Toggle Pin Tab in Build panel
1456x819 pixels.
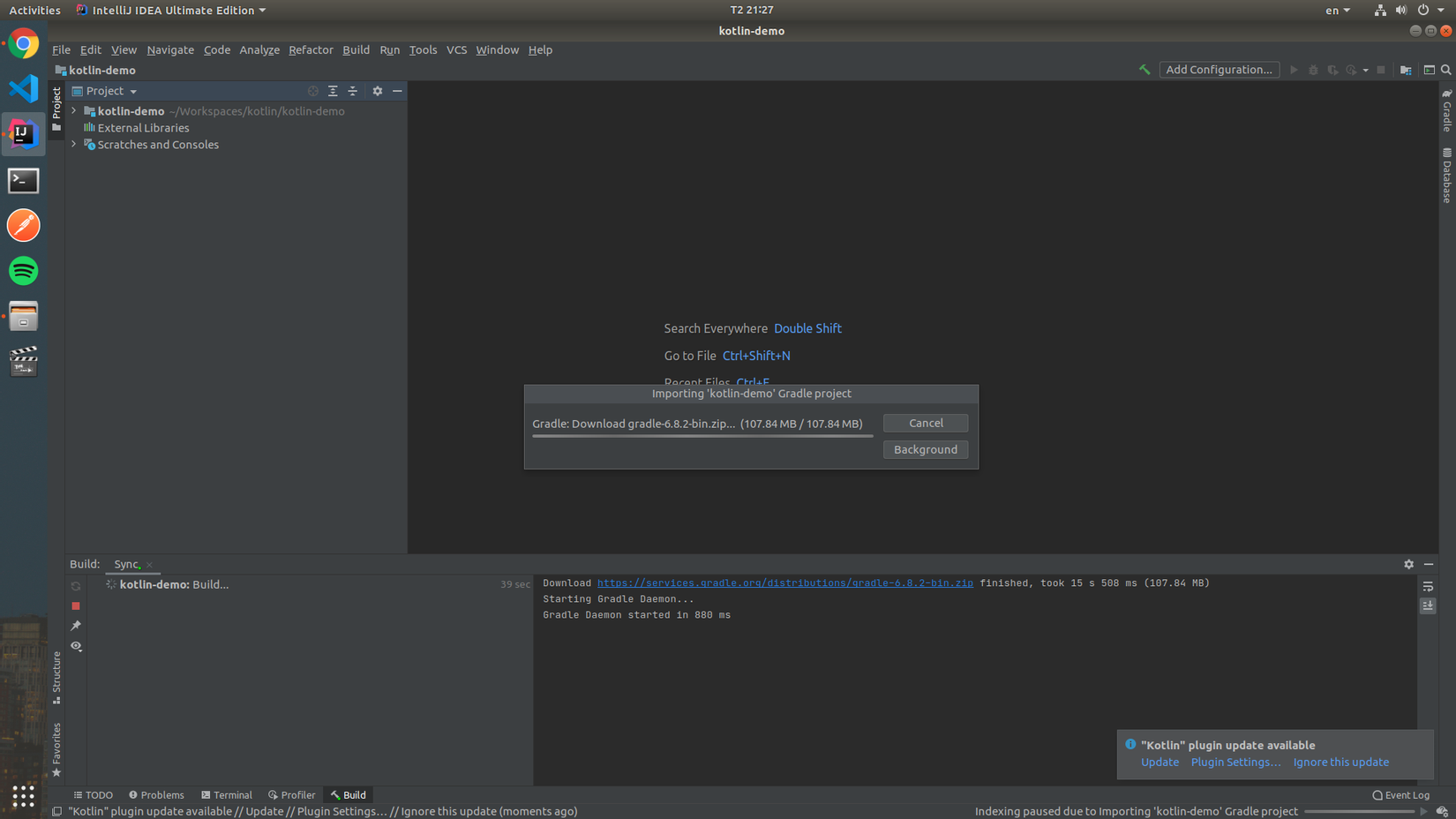pos(76,626)
